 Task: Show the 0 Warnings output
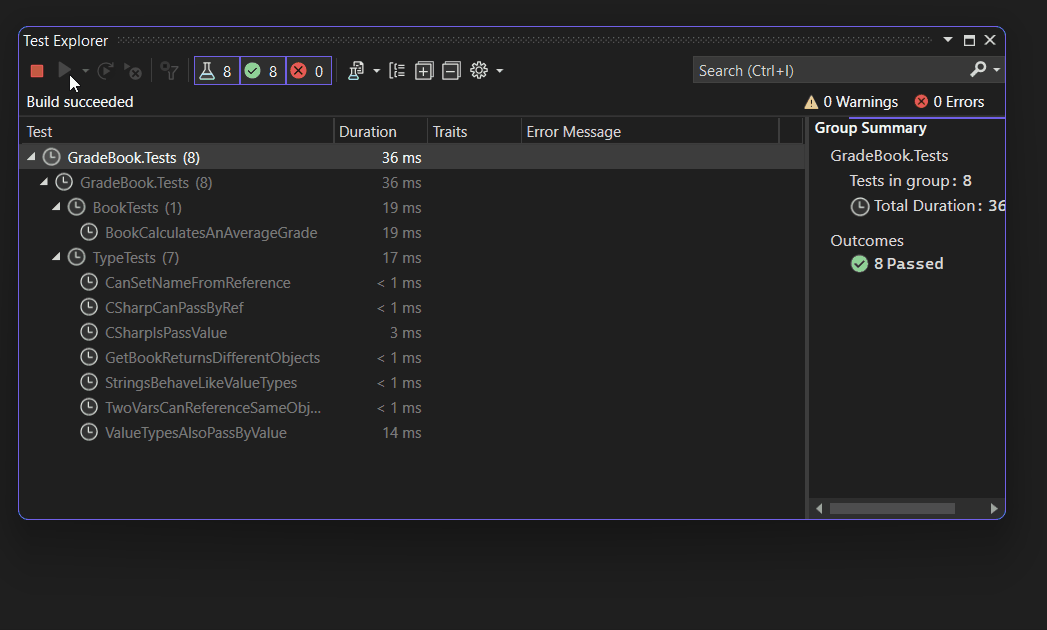click(851, 102)
